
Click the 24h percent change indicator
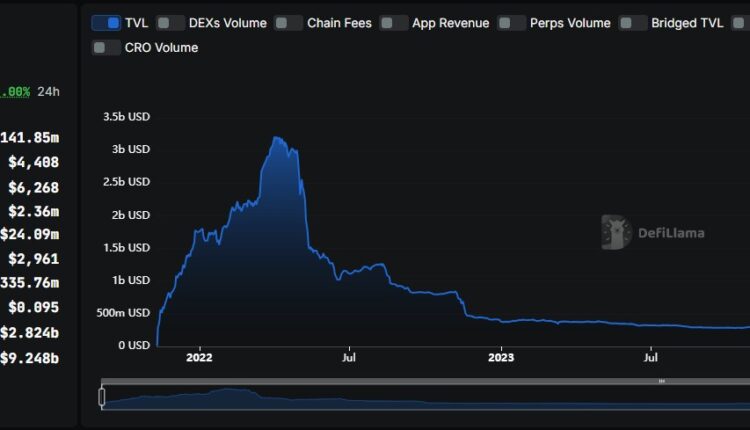coord(30,91)
